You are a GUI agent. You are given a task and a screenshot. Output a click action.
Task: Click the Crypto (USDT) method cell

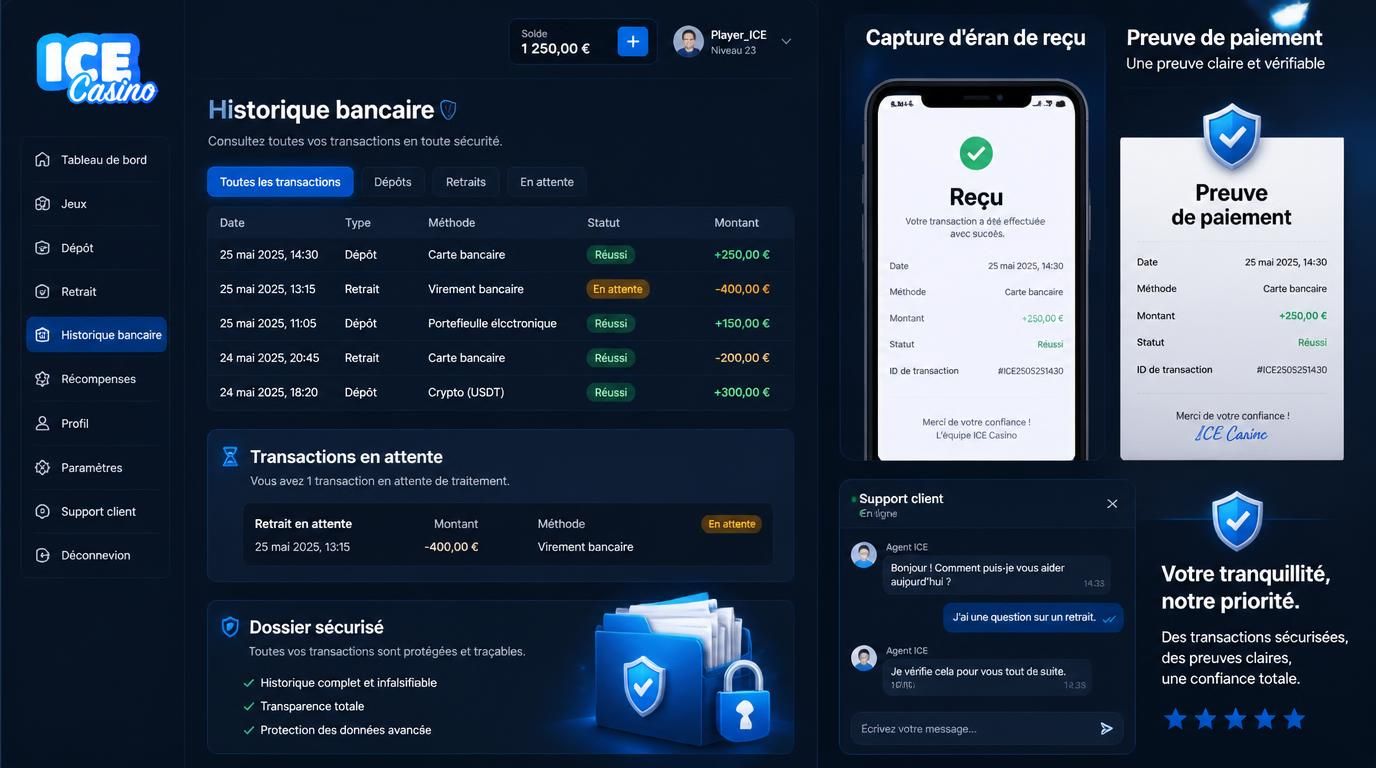(466, 392)
